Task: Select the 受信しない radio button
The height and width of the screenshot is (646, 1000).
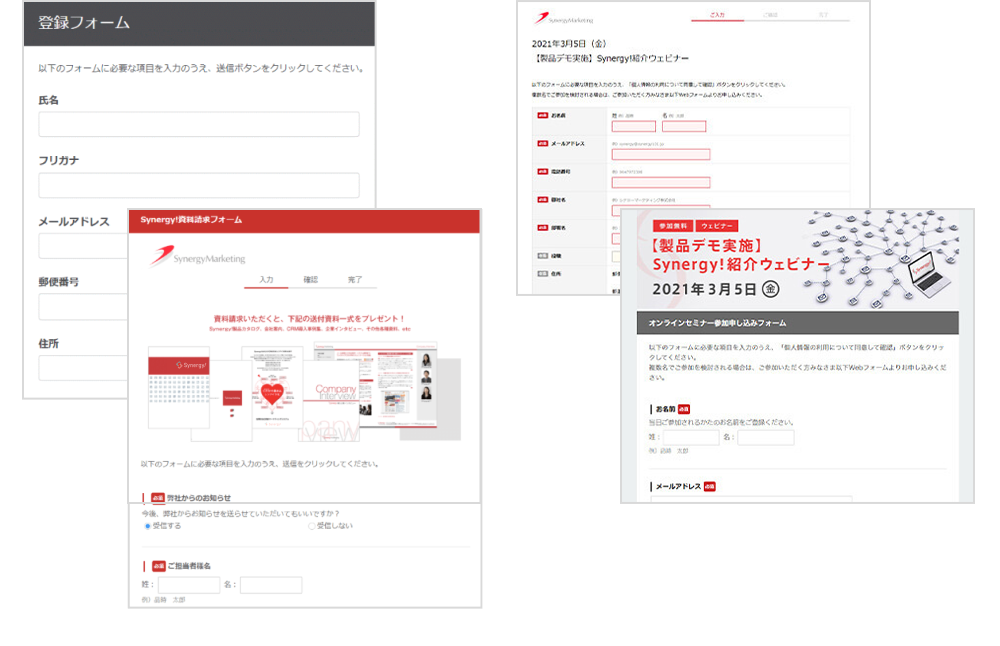Action: coord(312,525)
